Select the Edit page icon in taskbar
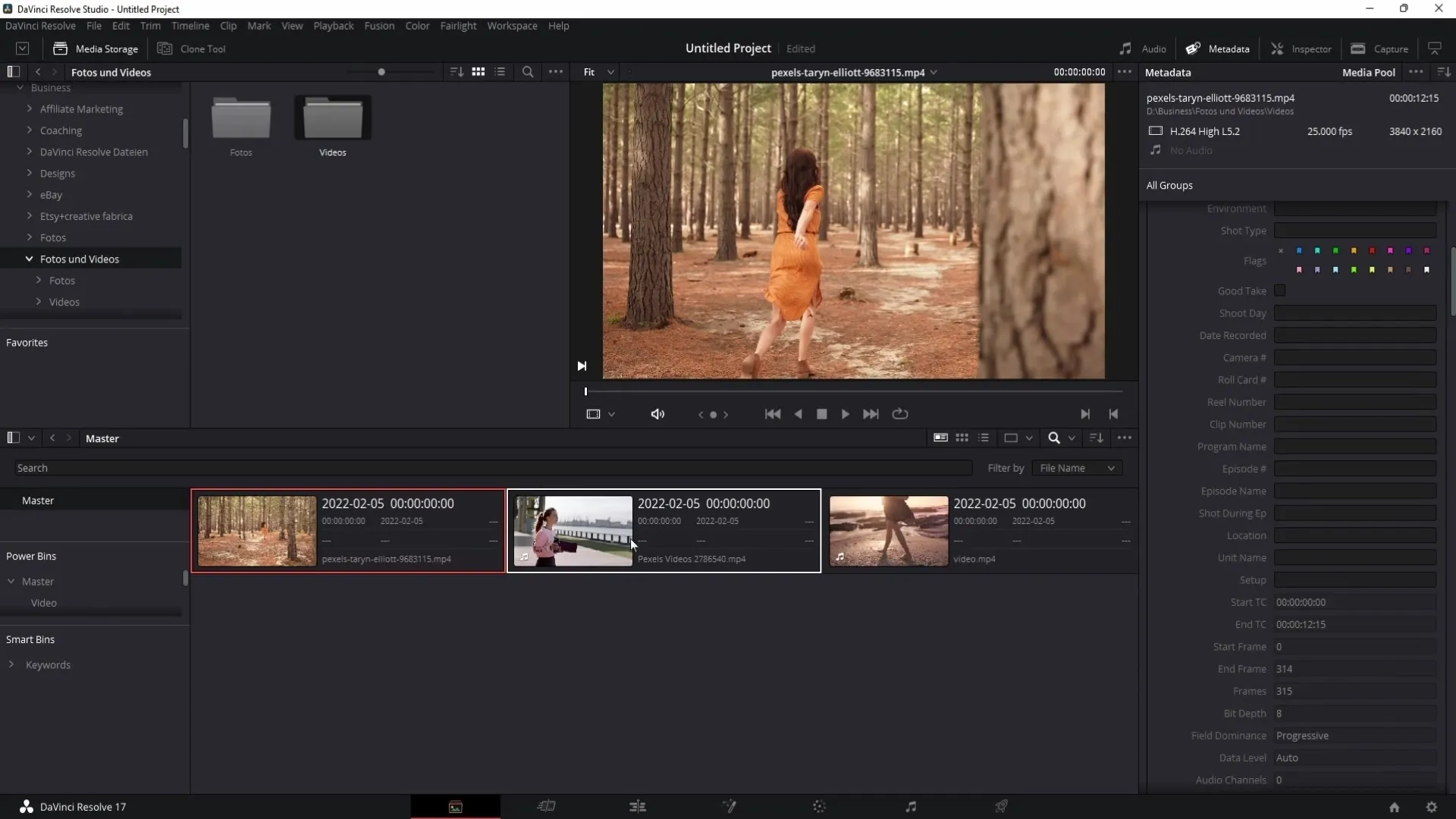Image resolution: width=1456 pixels, height=819 pixels. [x=637, y=806]
